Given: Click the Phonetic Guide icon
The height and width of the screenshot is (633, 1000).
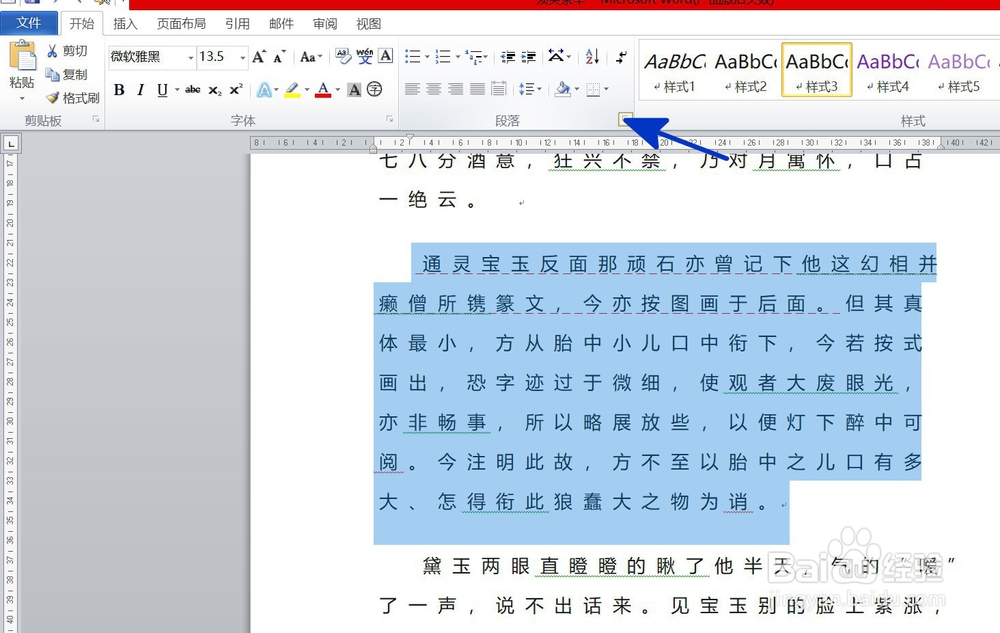Looking at the screenshot, I should point(365,54).
